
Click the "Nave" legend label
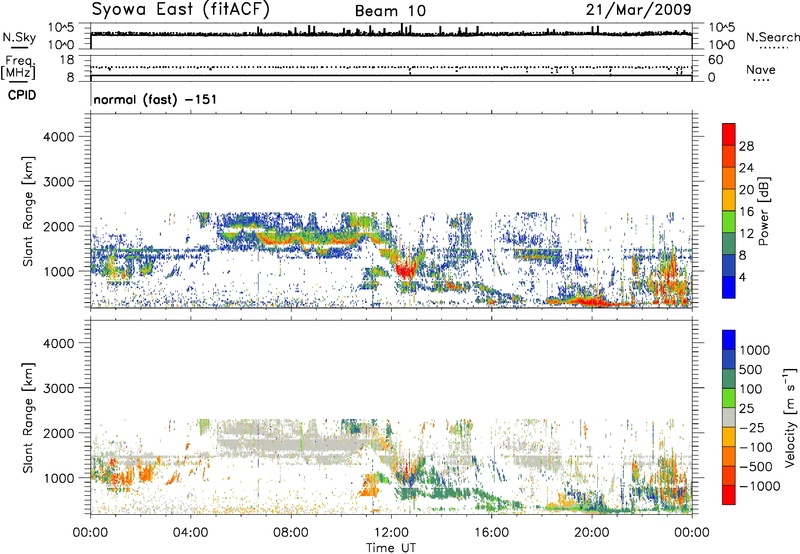[x=760, y=69]
